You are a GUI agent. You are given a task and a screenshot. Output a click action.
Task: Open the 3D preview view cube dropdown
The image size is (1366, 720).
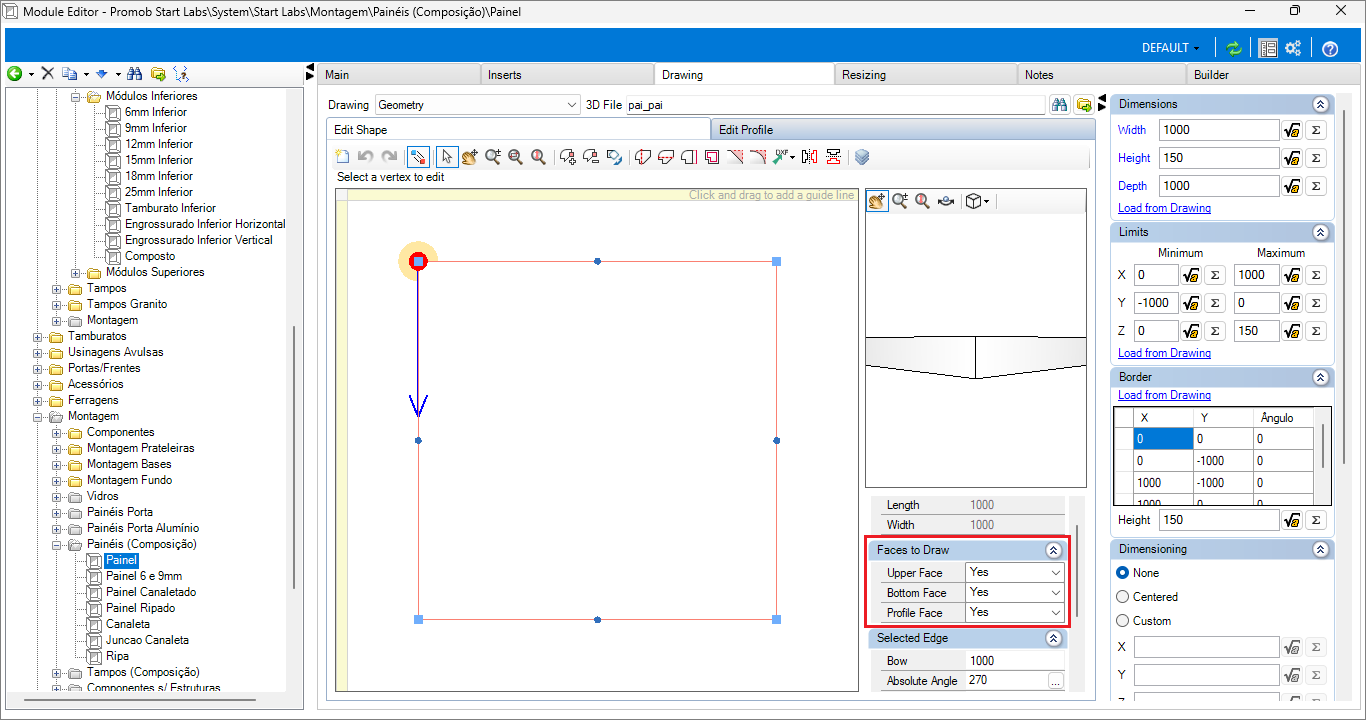pyautogui.click(x=976, y=201)
